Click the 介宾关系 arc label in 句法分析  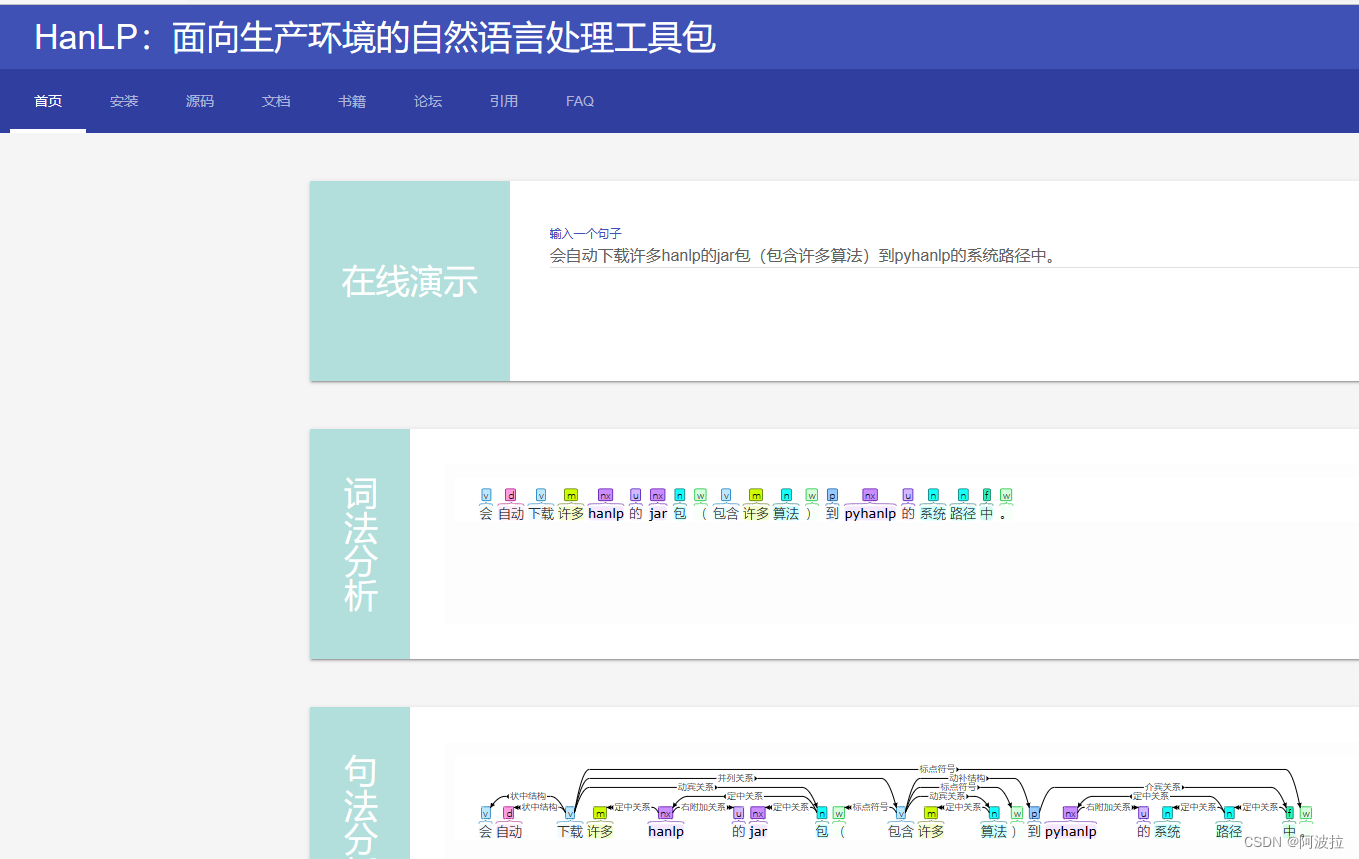pyautogui.click(x=1164, y=787)
